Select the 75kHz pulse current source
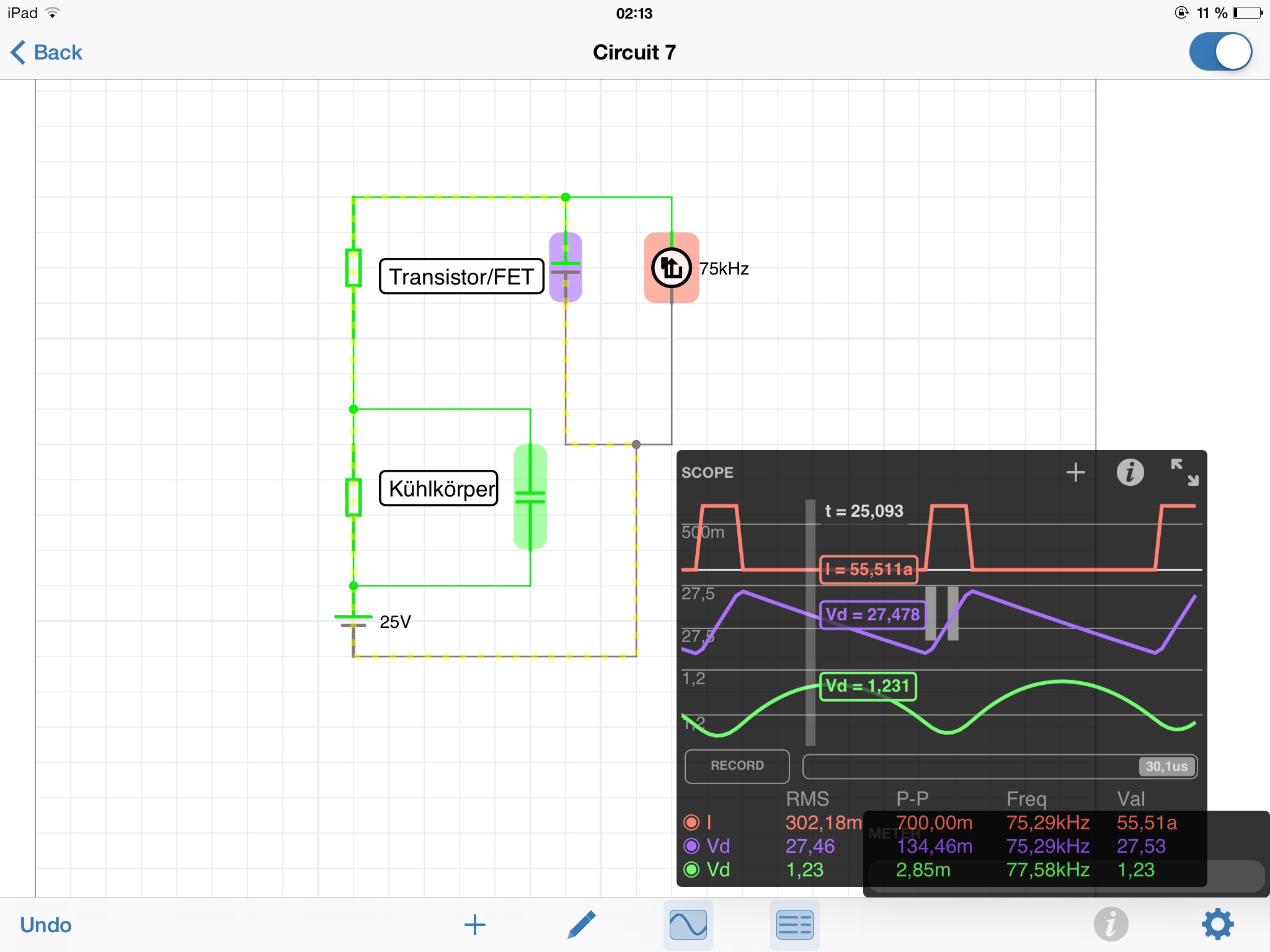Image resolution: width=1270 pixels, height=952 pixels. tap(672, 268)
